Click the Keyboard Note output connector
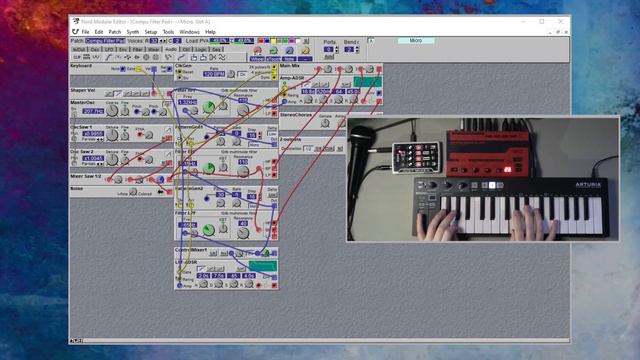 [x=123, y=69]
